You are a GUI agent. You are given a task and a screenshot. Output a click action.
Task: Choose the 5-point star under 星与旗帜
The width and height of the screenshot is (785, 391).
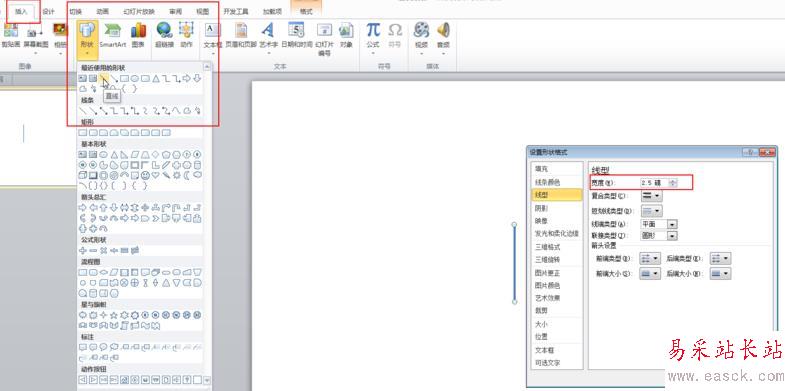pyautogui.click(x=114, y=315)
